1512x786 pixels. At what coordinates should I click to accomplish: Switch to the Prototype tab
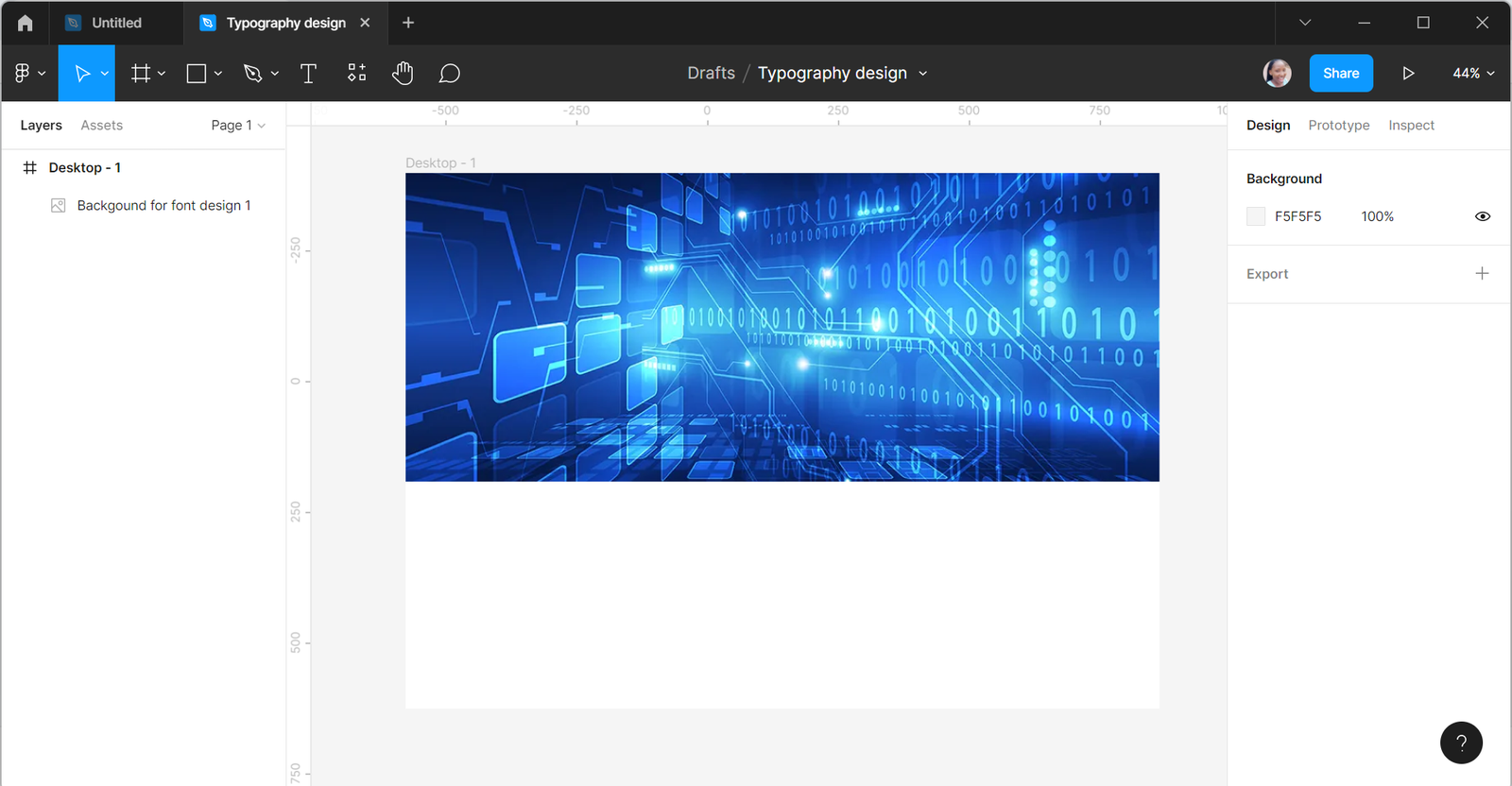click(x=1338, y=126)
